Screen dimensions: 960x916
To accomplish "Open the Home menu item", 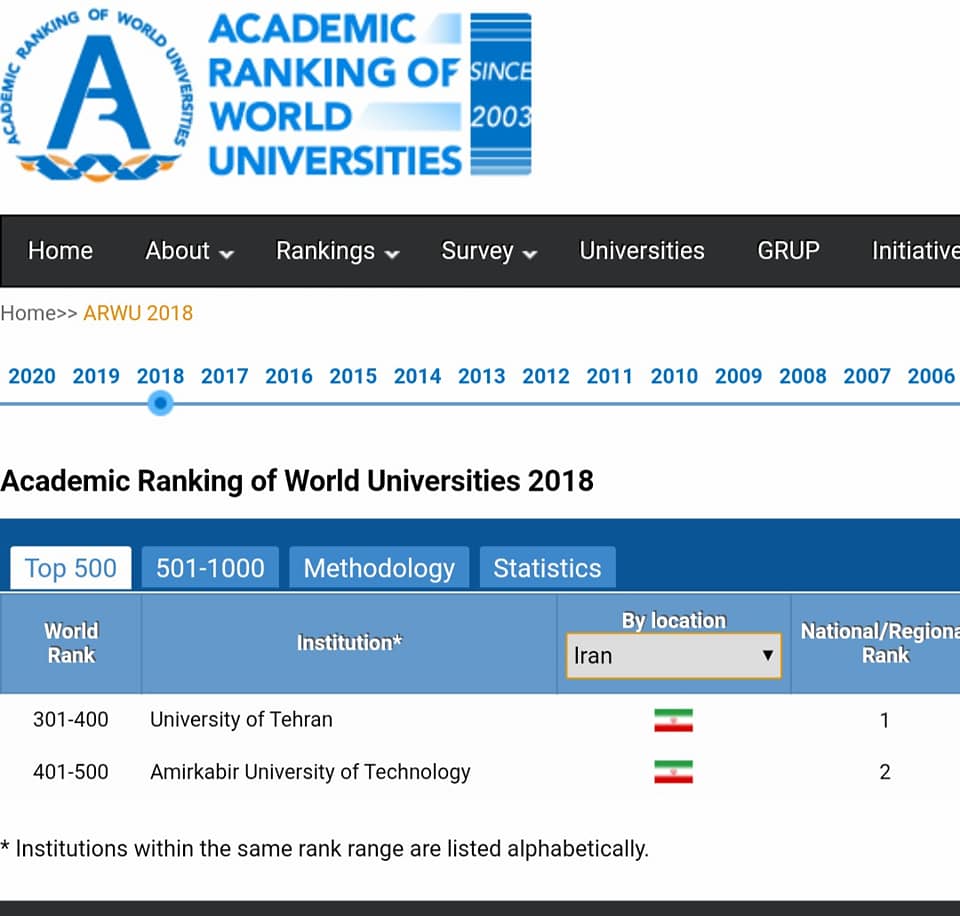I will 60,250.
